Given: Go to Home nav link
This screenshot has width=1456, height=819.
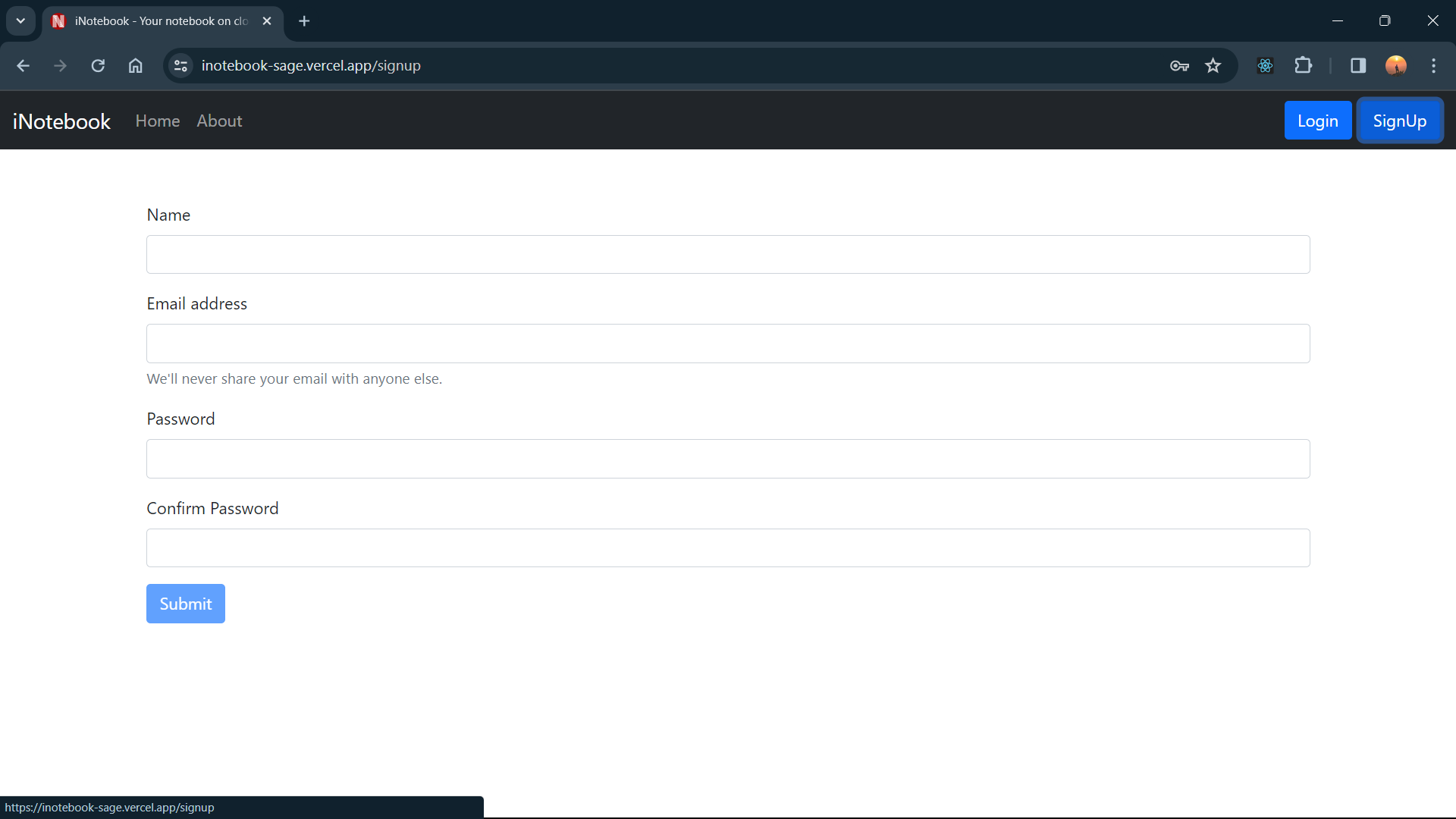Looking at the screenshot, I should click(158, 121).
